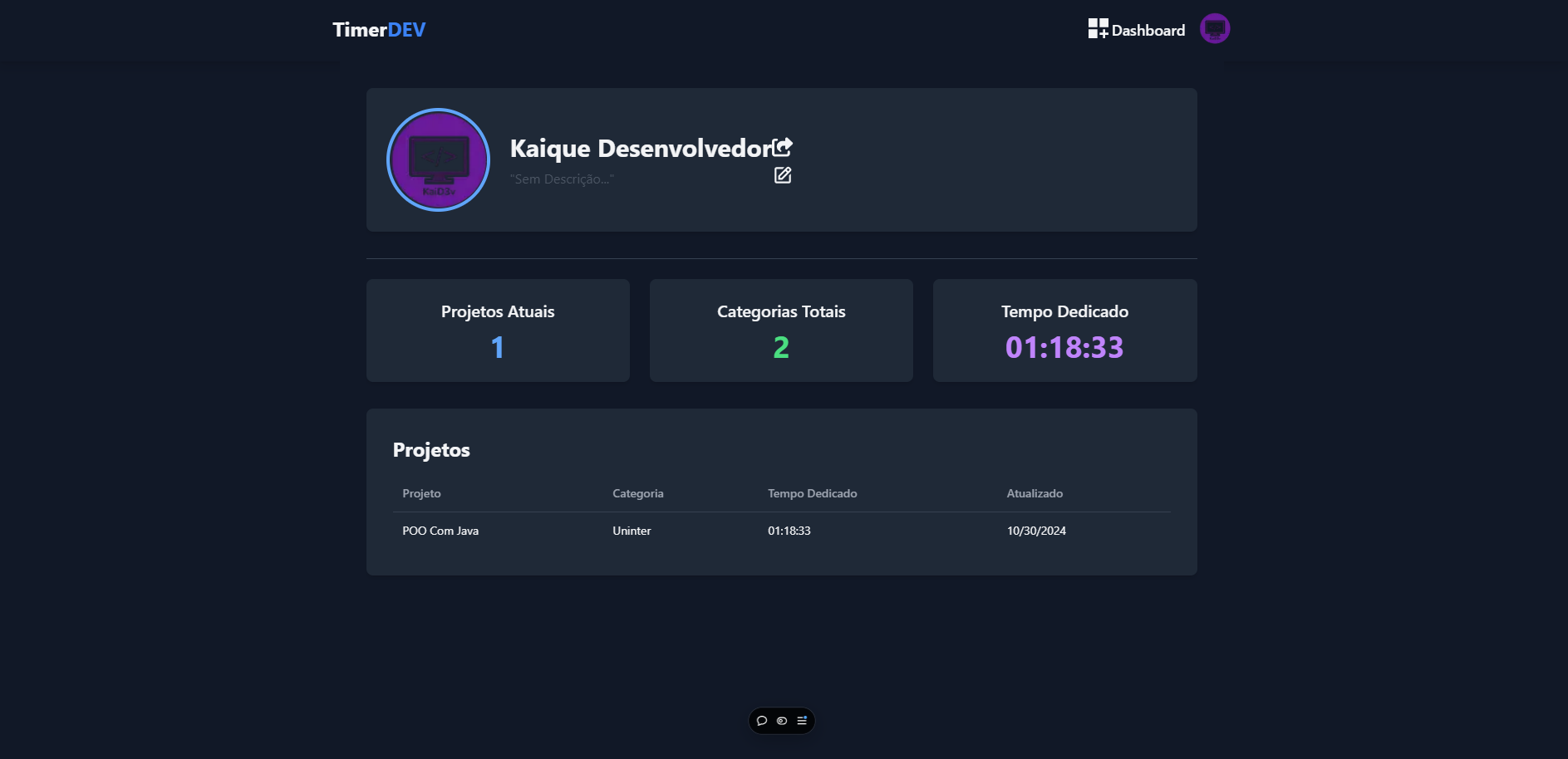
Task: Click the Categoria column header
Action: point(637,492)
